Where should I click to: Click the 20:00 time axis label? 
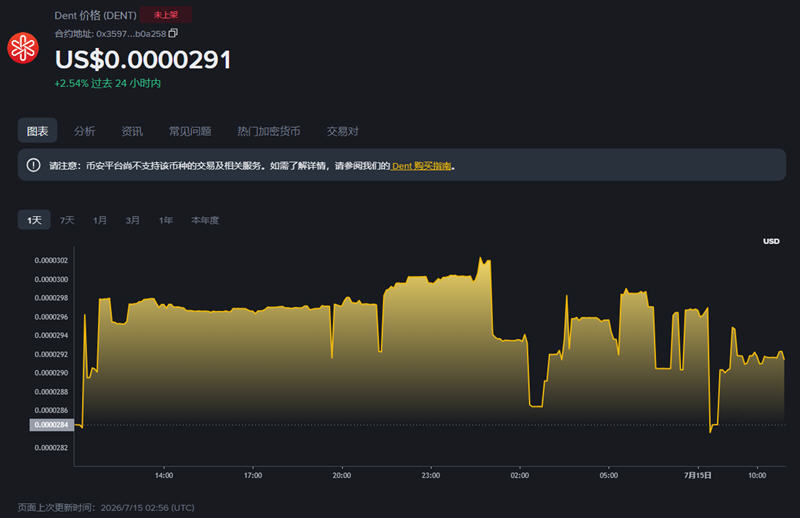tap(342, 475)
